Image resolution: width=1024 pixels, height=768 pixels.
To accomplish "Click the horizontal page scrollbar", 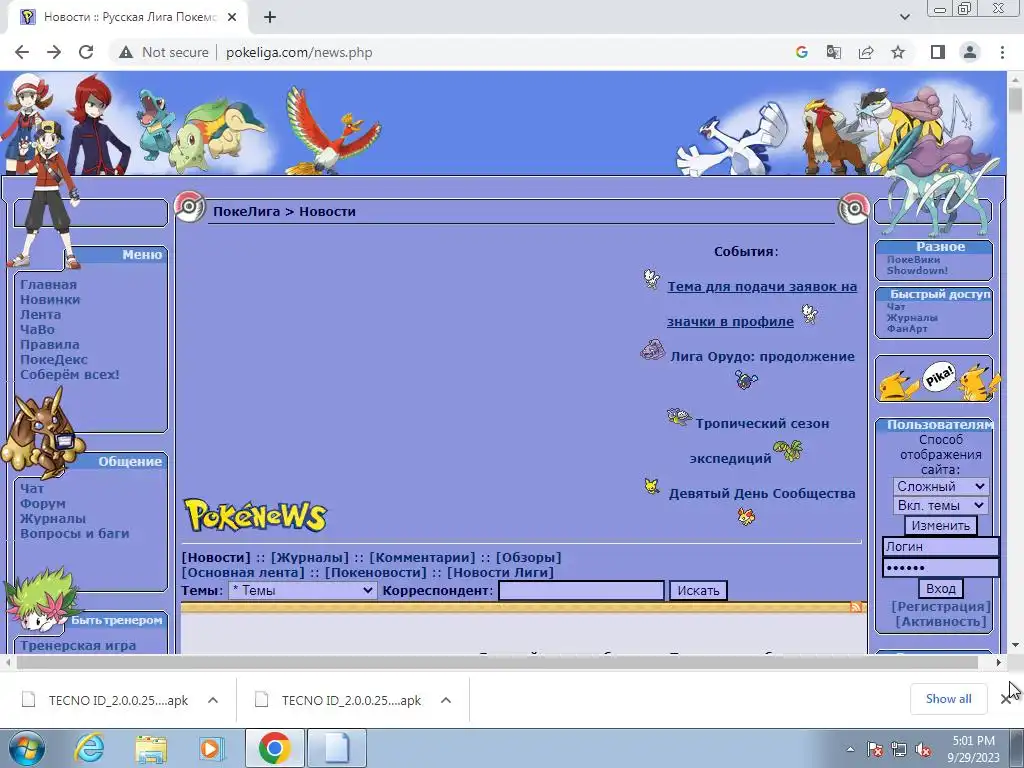I will (498, 662).
